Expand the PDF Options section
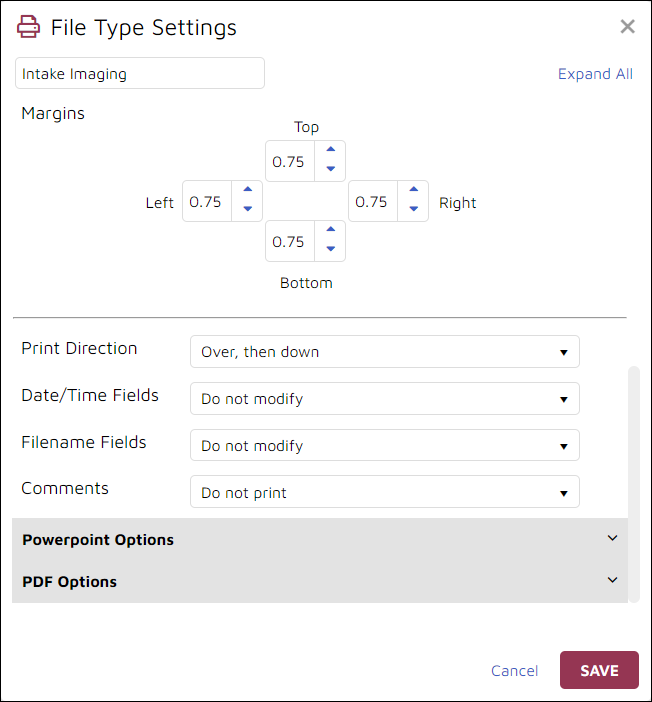The width and height of the screenshot is (652, 702). click(320, 582)
